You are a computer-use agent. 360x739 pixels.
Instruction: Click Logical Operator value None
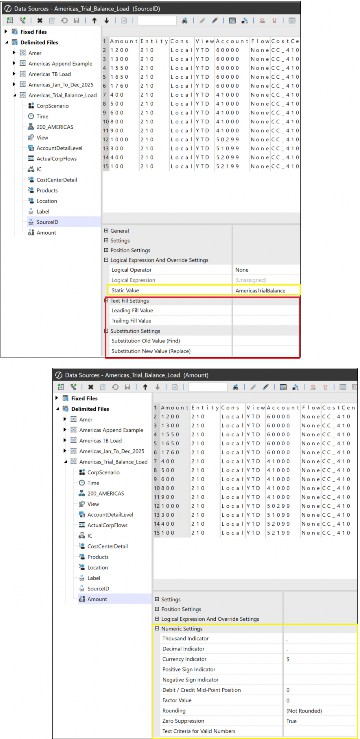[x=266, y=271]
